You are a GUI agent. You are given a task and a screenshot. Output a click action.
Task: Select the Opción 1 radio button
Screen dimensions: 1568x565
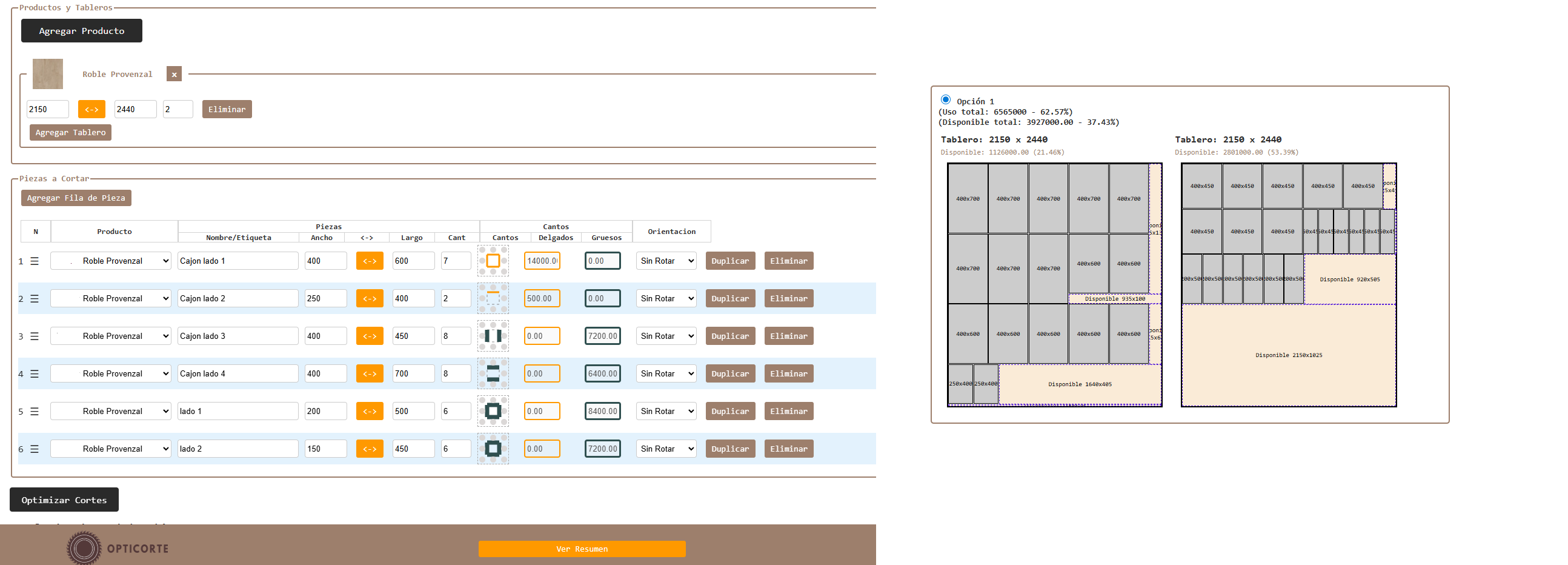(x=945, y=100)
